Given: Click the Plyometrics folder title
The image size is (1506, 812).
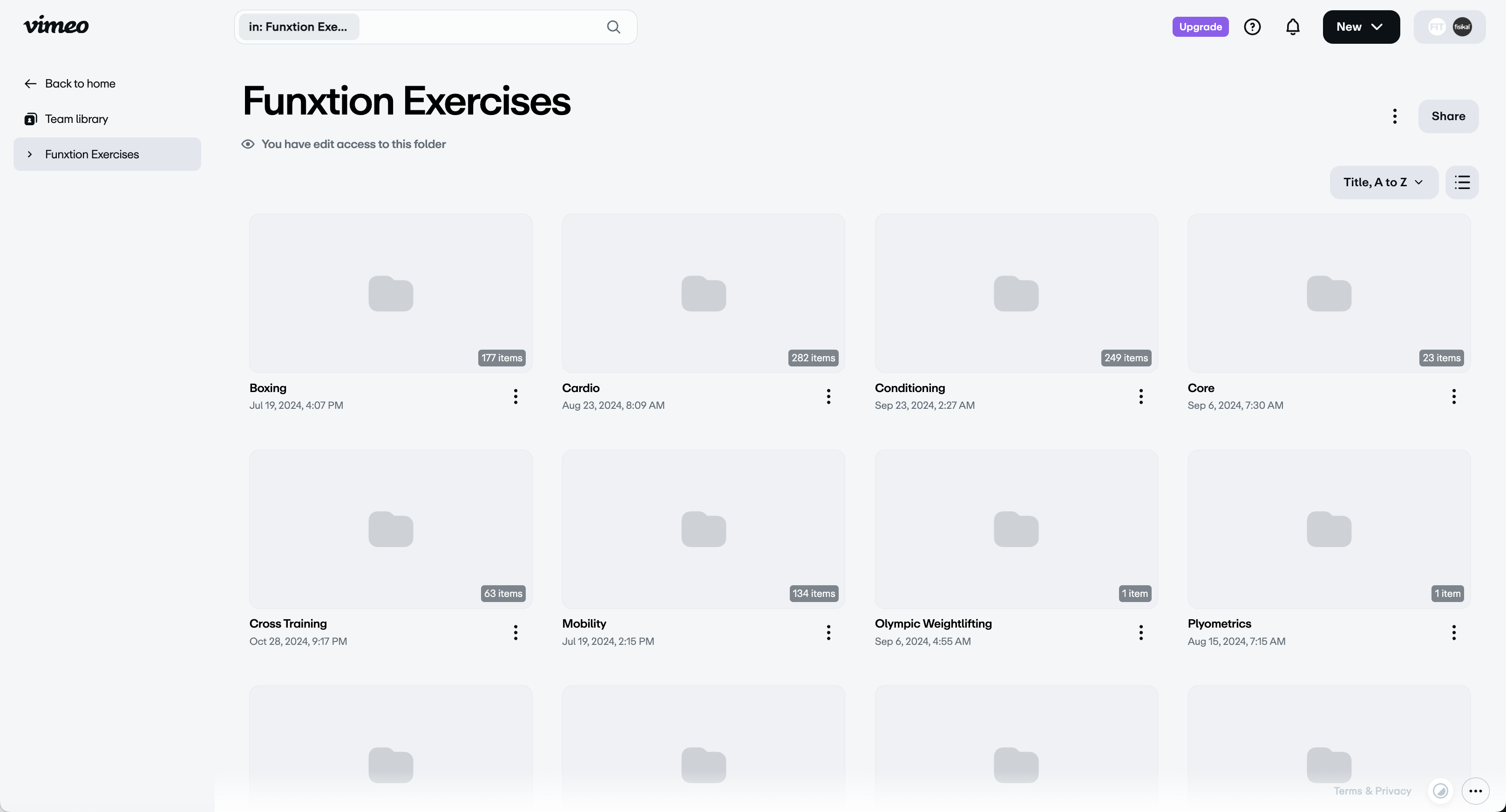Looking at the screenshot, I should (1220, 624).
